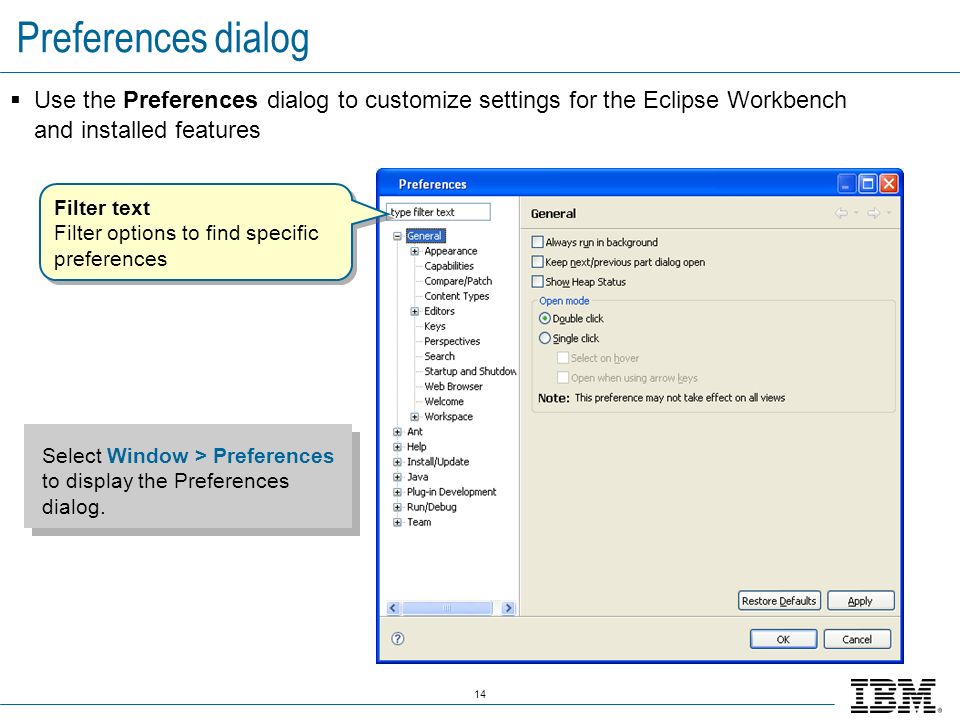Select Team in the preferences tree
This screenshot has height=720, width=960.
(x=419, y=522)
